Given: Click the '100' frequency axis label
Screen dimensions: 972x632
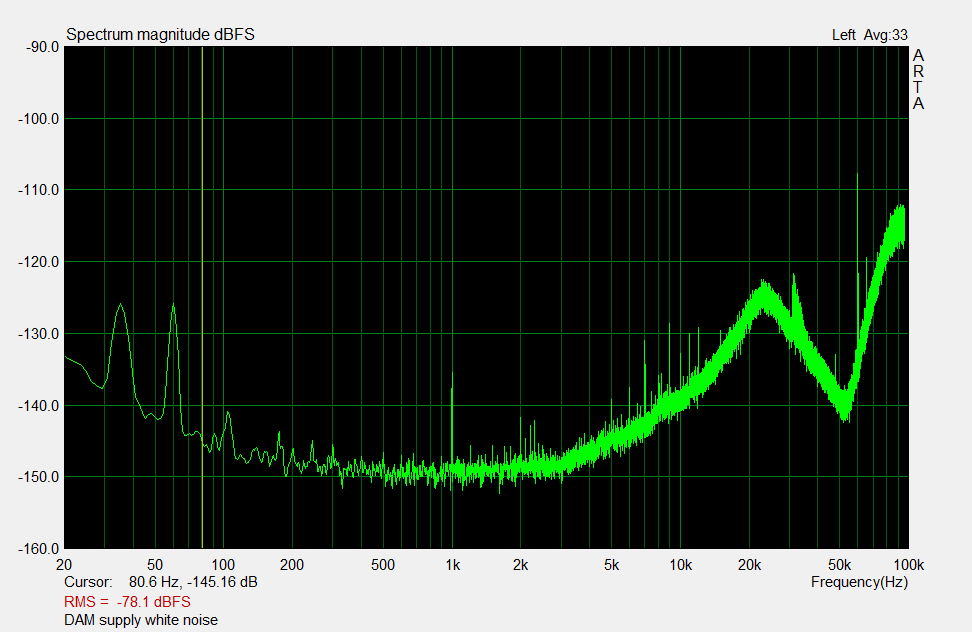Looking at the screenshot, I should pyautogui.click(x=223, y=565).
